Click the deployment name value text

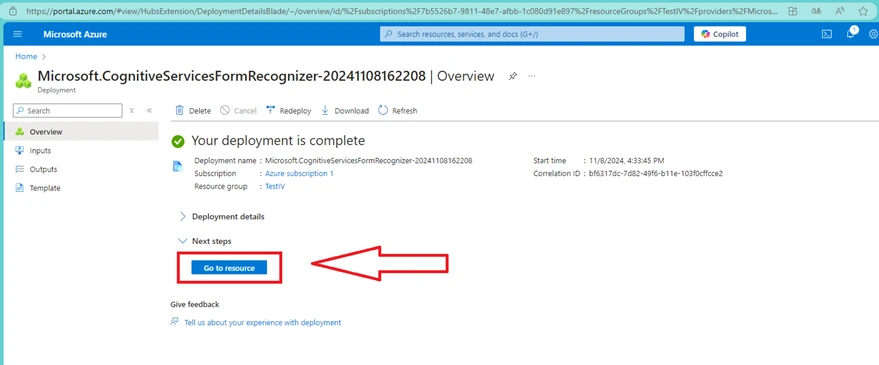click(x=368, y=160)
